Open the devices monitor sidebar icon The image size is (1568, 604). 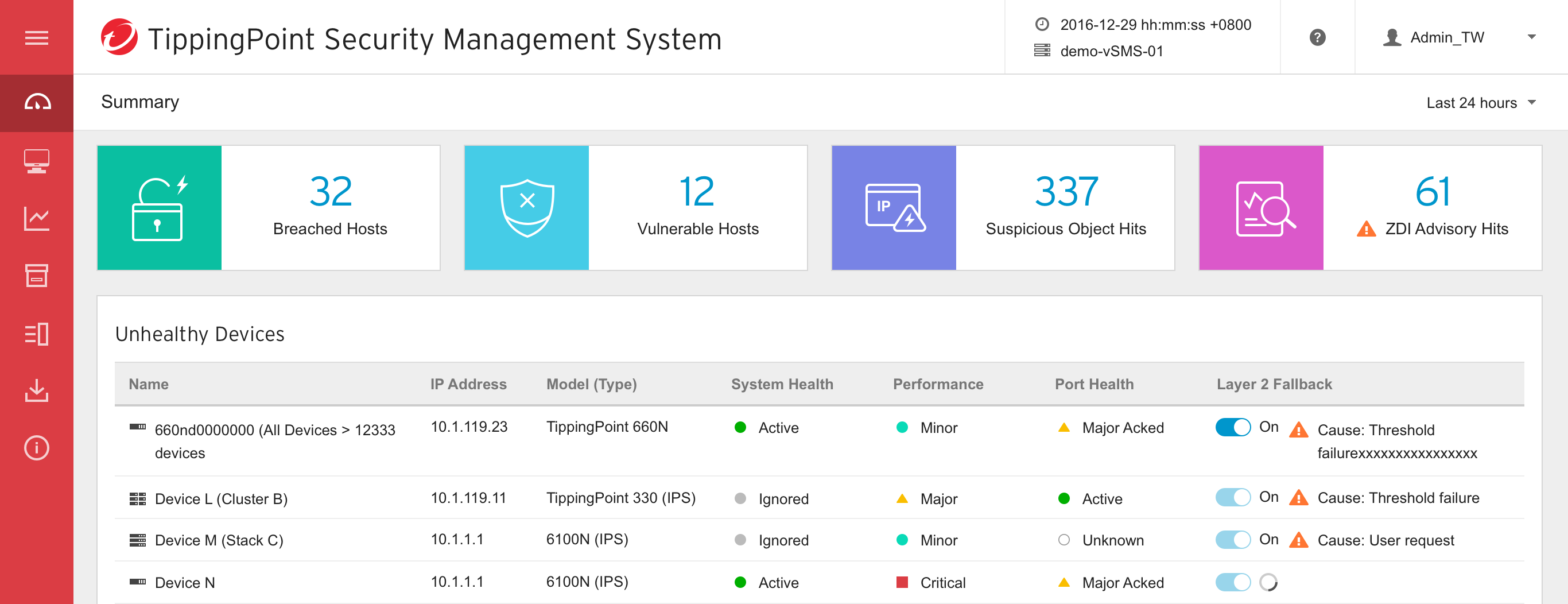tap(37, 161)
